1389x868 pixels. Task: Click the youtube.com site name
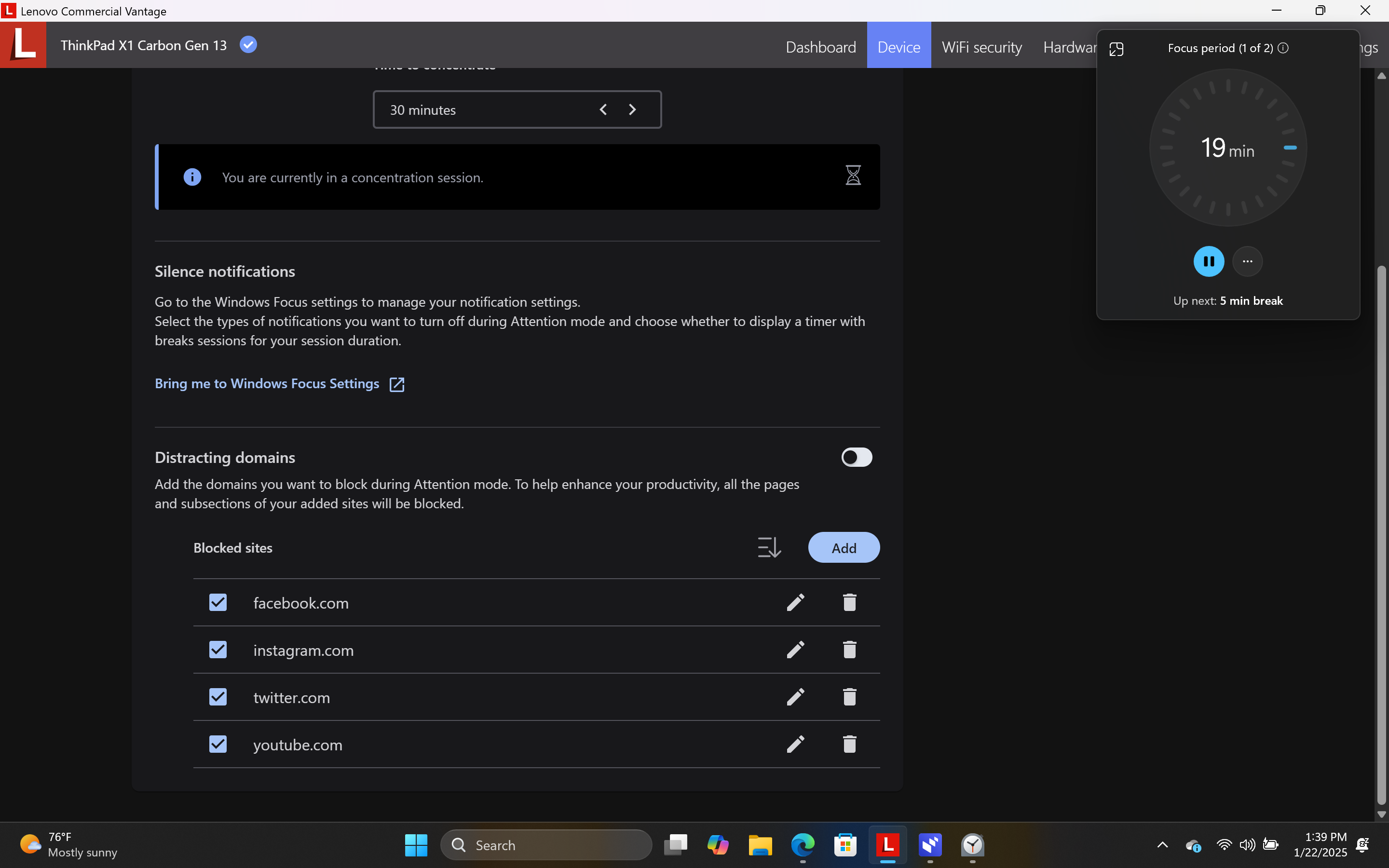297,745
